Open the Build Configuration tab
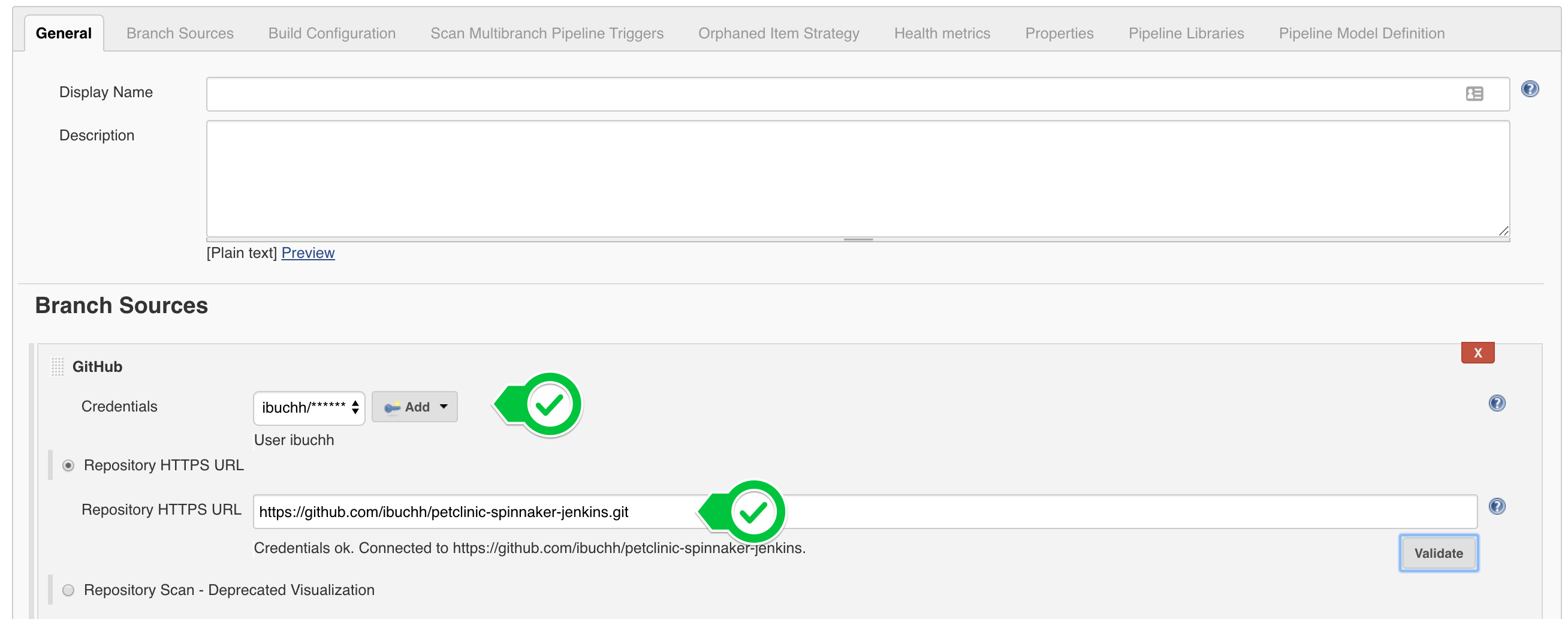 coord(331,34)
